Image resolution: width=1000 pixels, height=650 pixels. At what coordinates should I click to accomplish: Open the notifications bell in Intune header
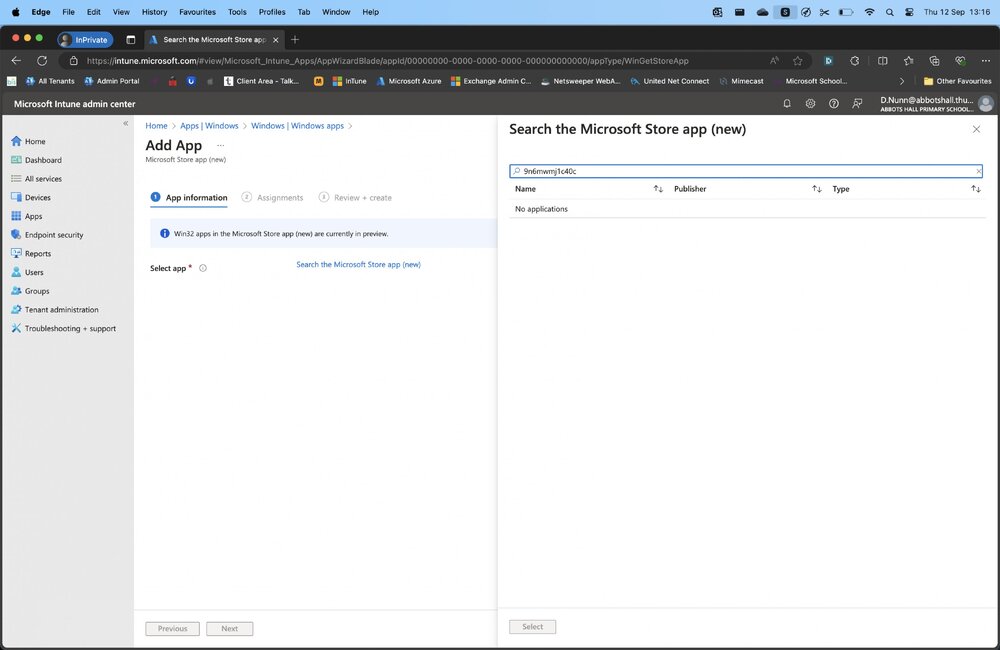[x=787, y=103]
